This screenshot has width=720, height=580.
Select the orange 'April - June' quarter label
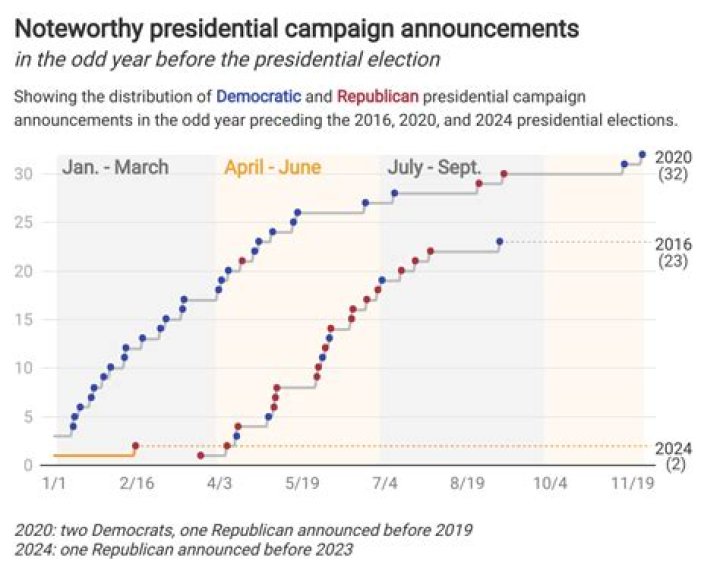(272, 167)
